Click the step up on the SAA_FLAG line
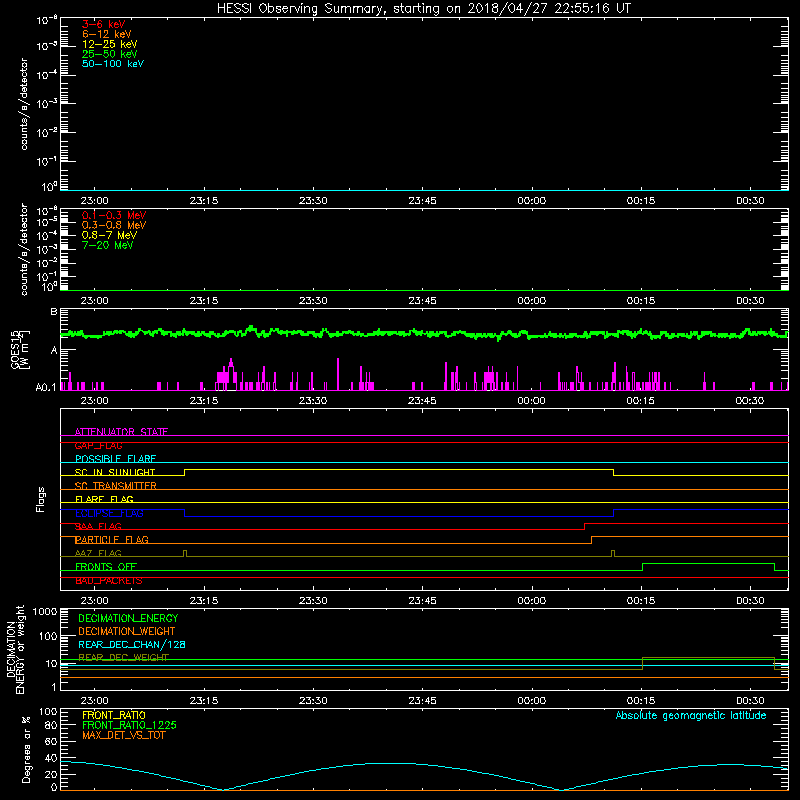 click(584, 527)
